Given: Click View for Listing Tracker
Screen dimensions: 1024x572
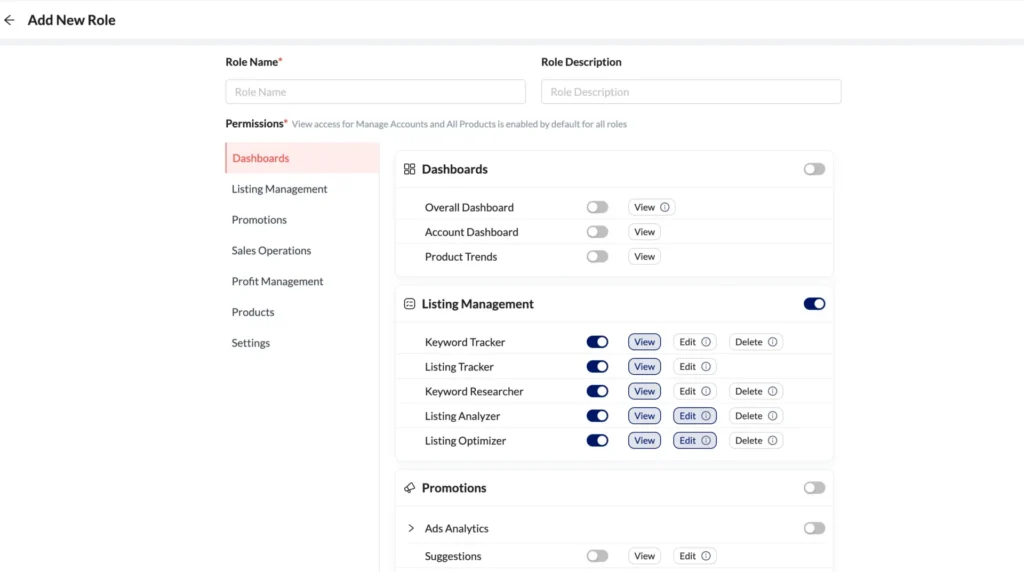Looking at the screenshot, I should pos(644,366).
